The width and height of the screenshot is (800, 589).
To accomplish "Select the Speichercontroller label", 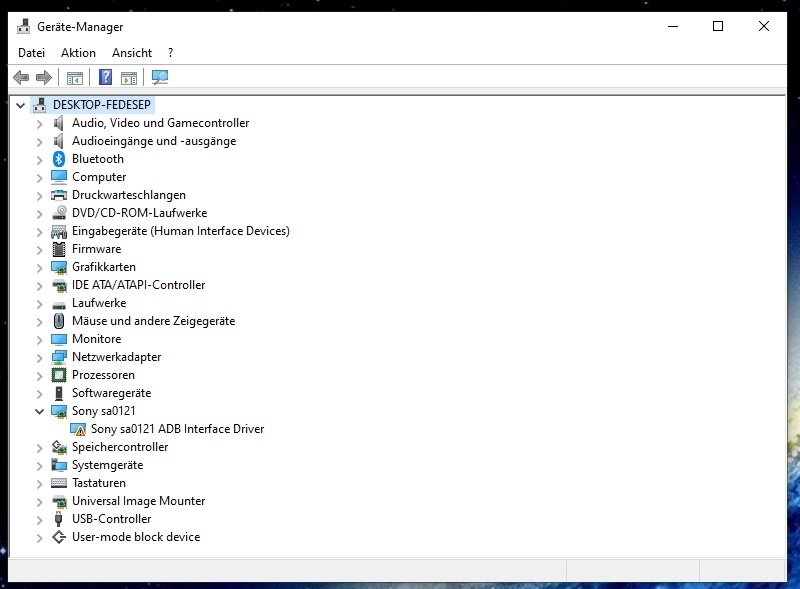I will pyautogui.click(x=120, y=447).
